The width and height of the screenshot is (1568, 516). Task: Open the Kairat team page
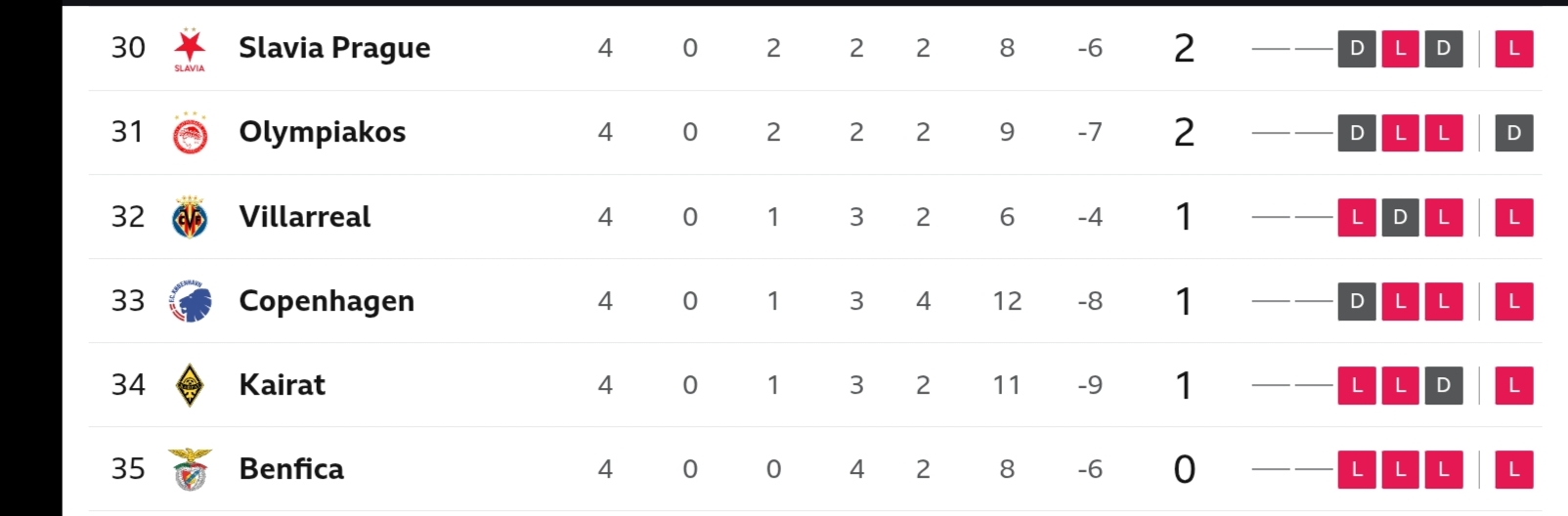tap(282, 385)
